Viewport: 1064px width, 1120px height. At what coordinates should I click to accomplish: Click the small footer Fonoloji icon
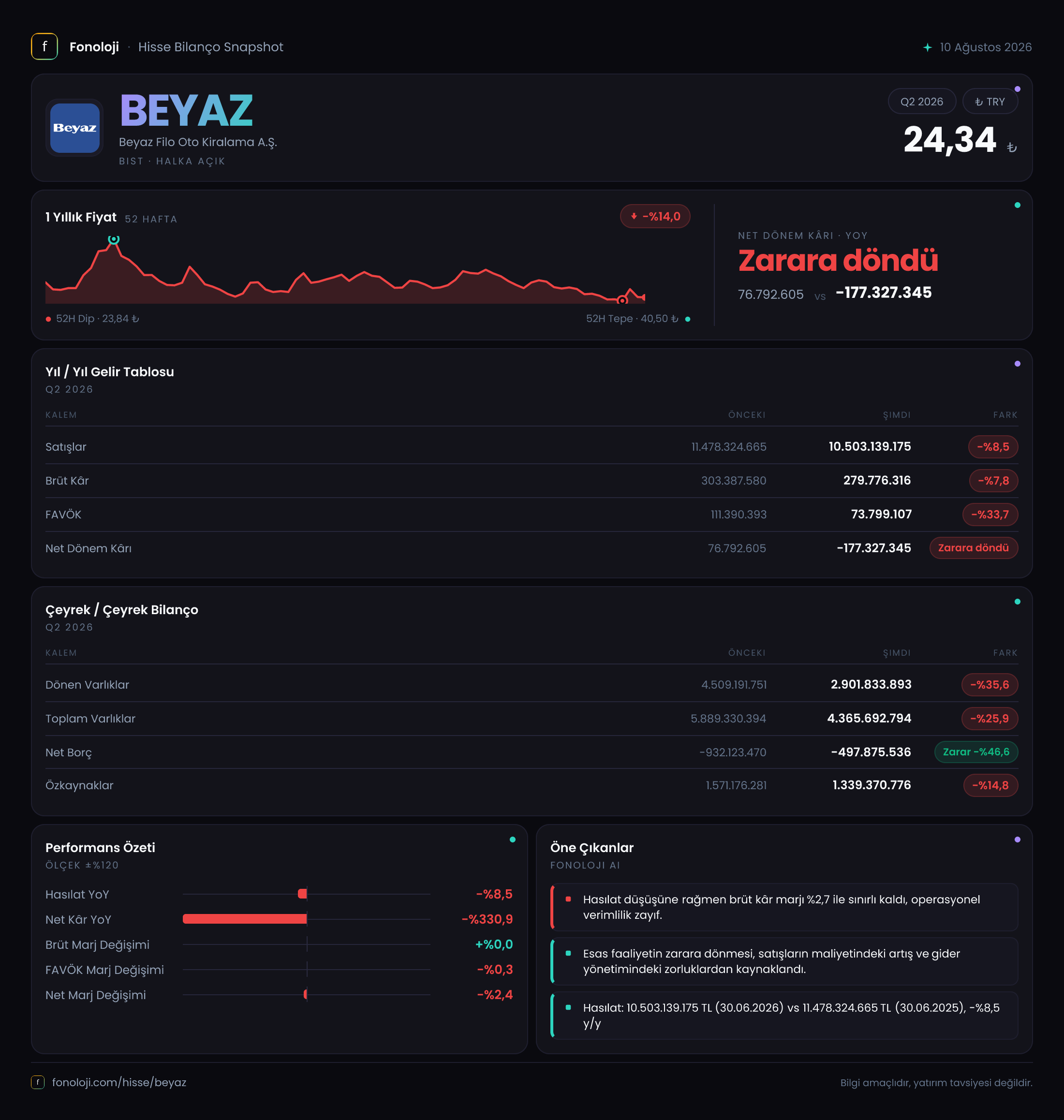[37, 1082]
